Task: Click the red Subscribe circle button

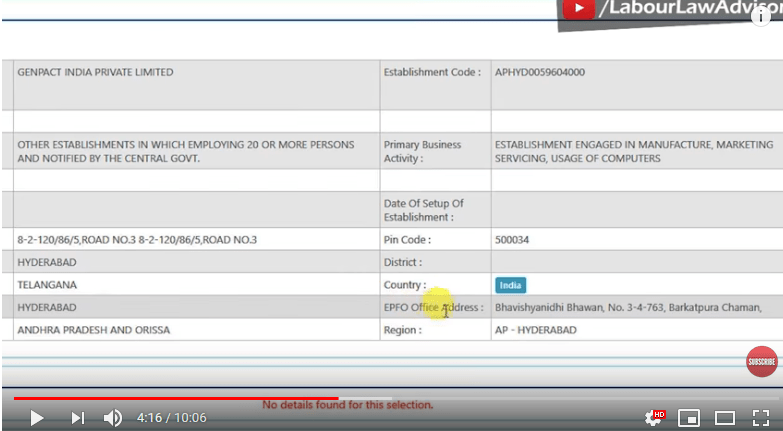Action: pos(762,362)
